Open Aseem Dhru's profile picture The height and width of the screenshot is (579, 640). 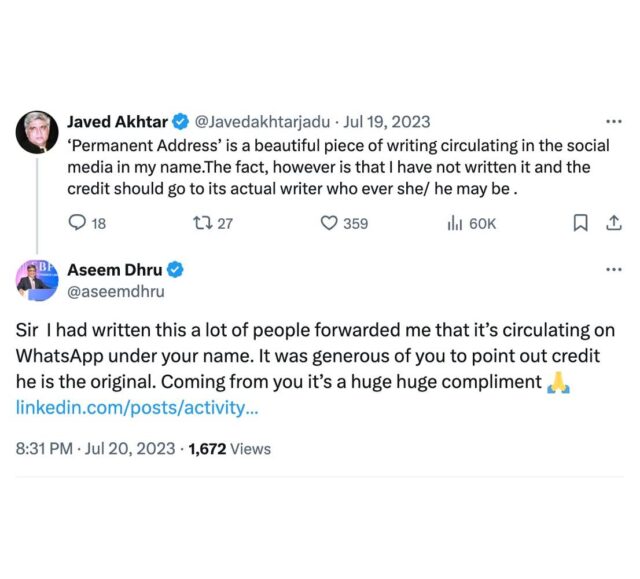click(38, 280)
